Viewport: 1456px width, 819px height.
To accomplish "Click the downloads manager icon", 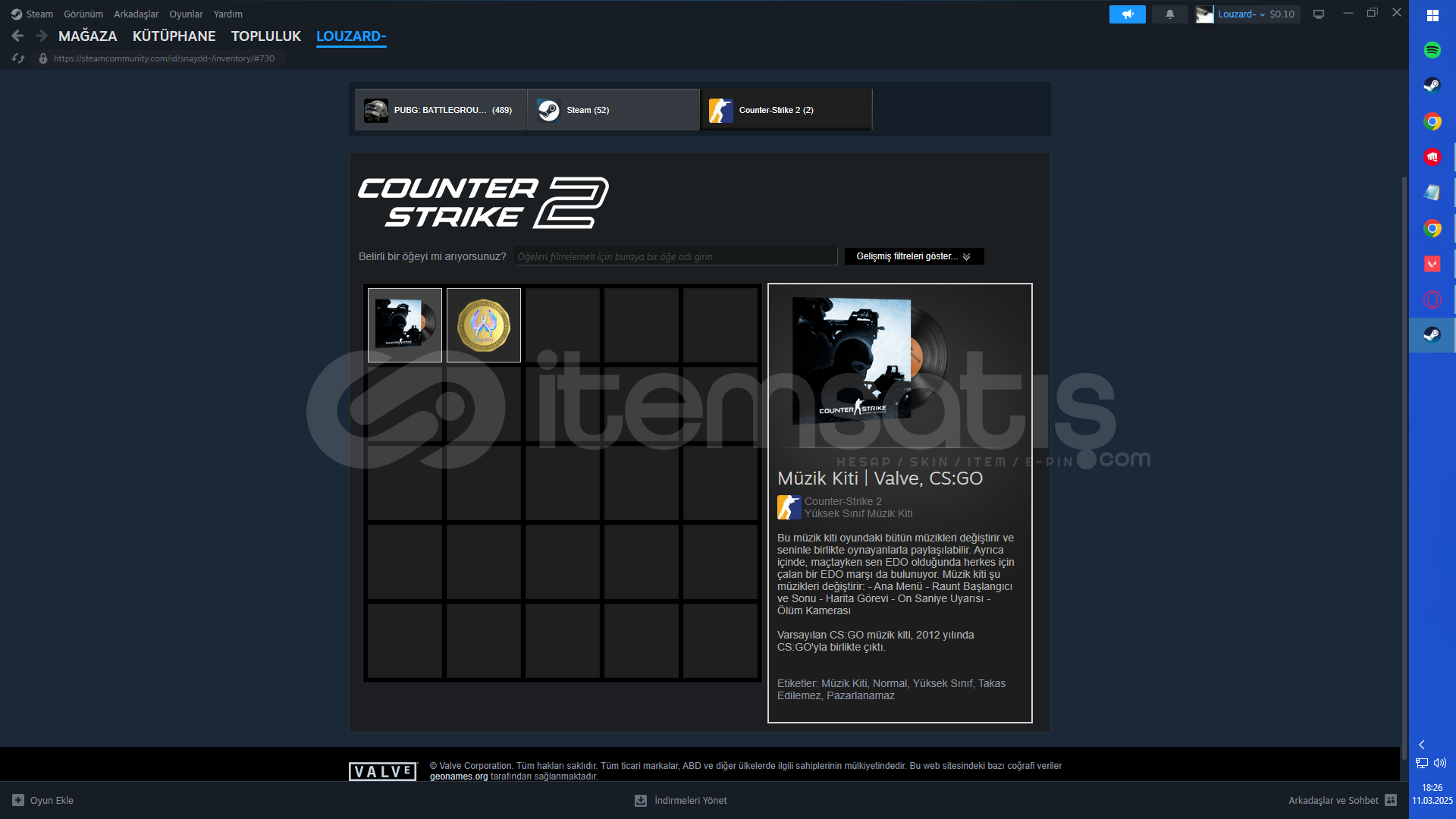I will pyautogui.click(x=641, y=800).
